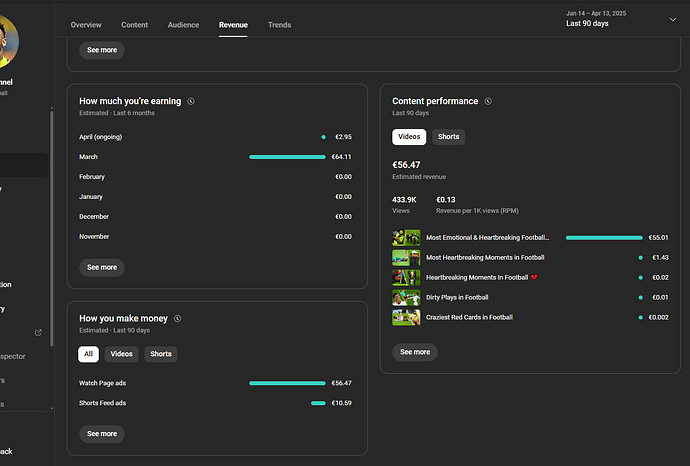Click the November earnings row label

click(x=94, y=237)
